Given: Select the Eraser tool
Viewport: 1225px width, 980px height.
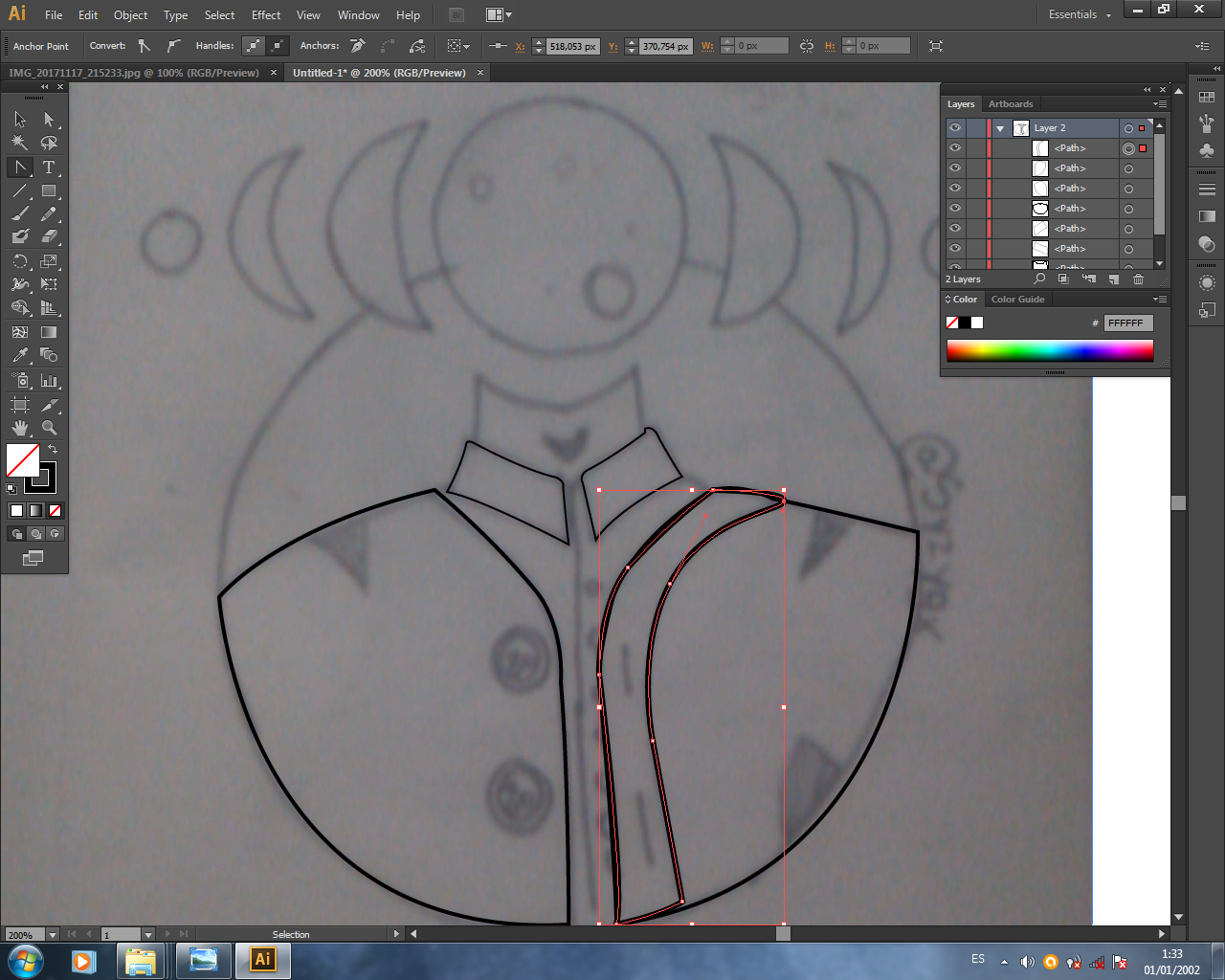Looking at the screenshot, I should click(49, 236).
